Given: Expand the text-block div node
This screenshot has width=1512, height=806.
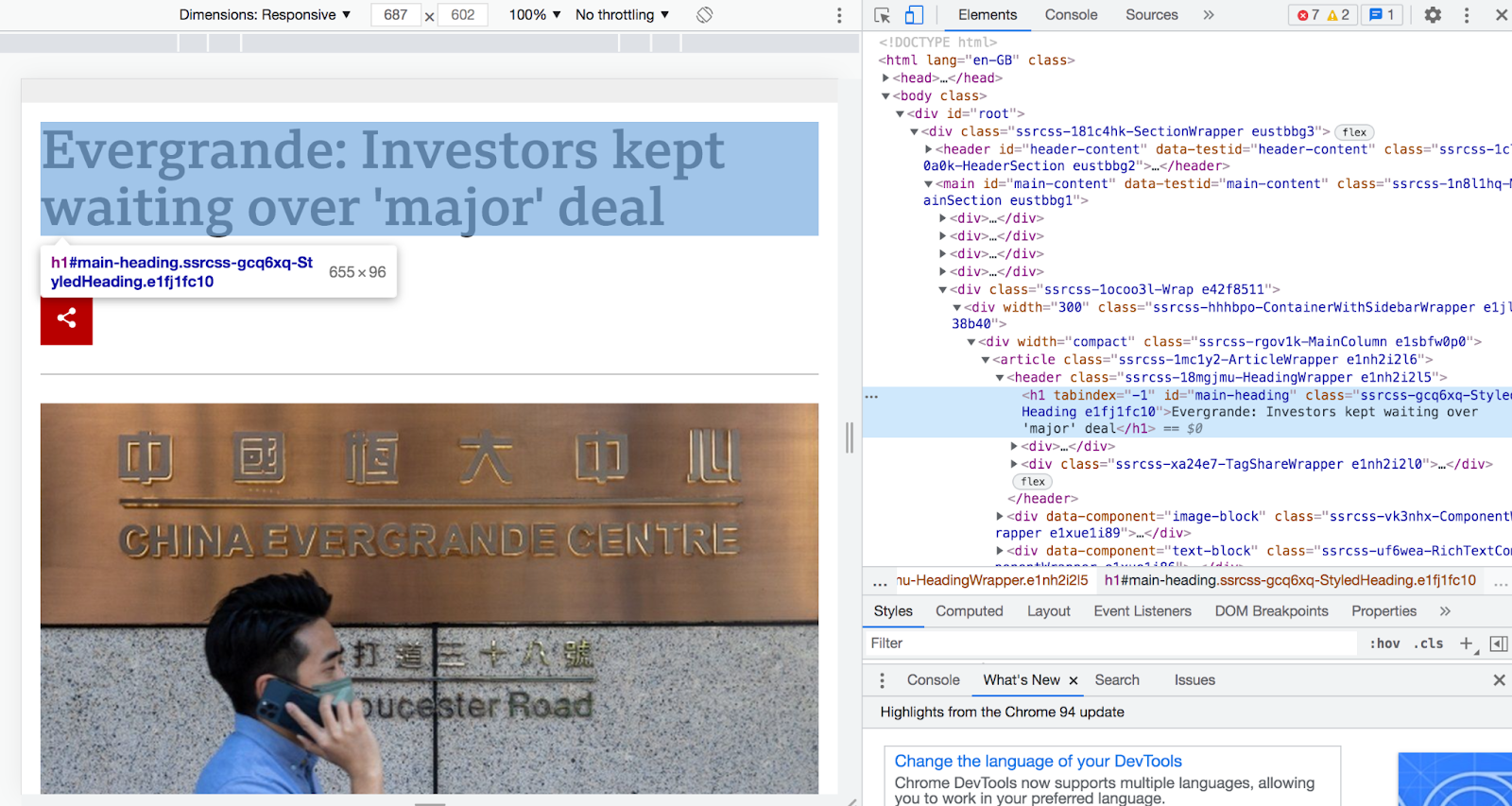Looking at the screenshot, I should (x=1000, y=551).
